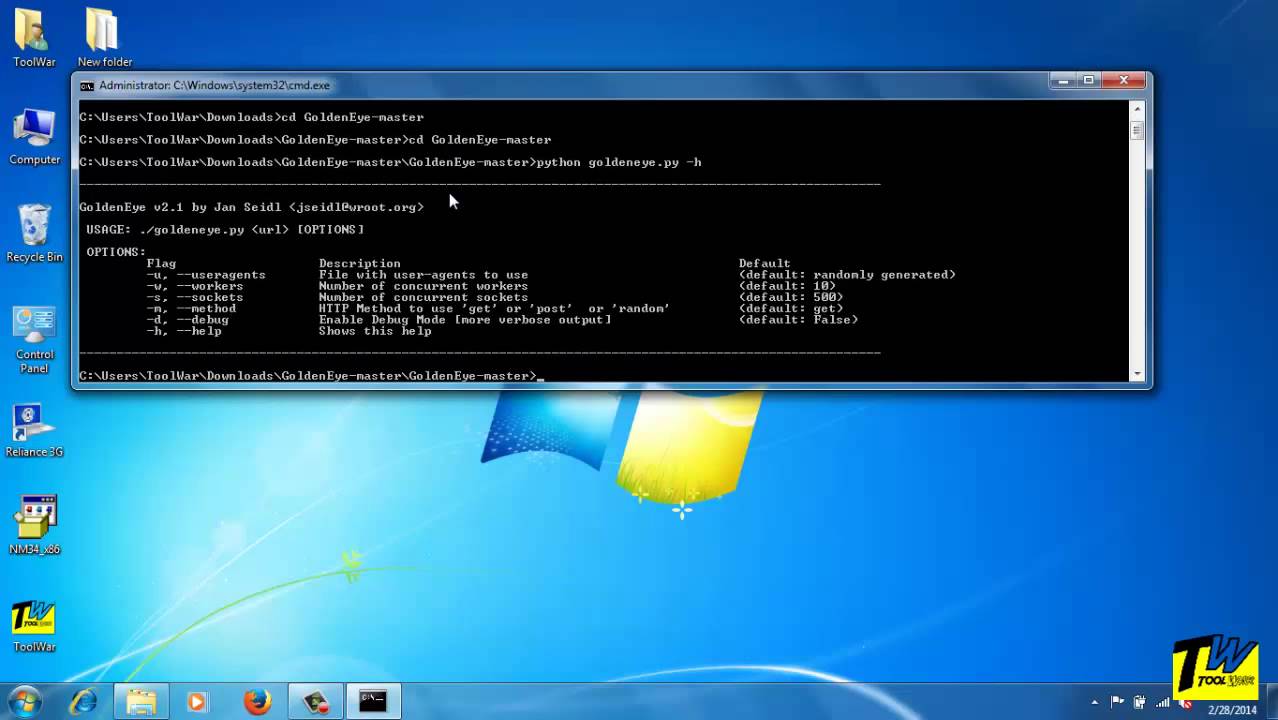
Task: Open the Action Center flag icon
Action: 1117,702
